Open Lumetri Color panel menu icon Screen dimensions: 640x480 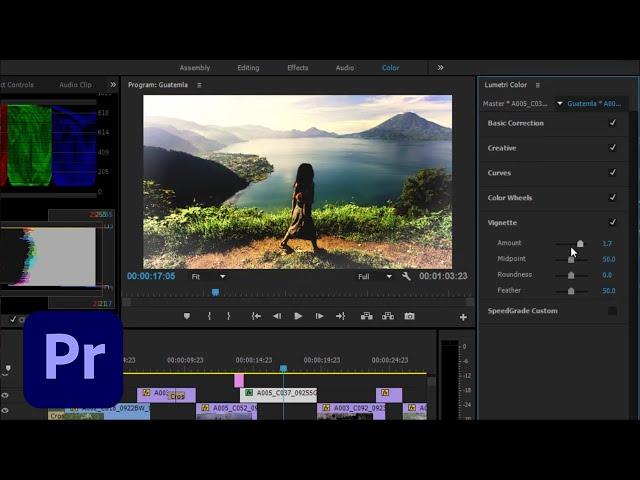click(538, 85)
